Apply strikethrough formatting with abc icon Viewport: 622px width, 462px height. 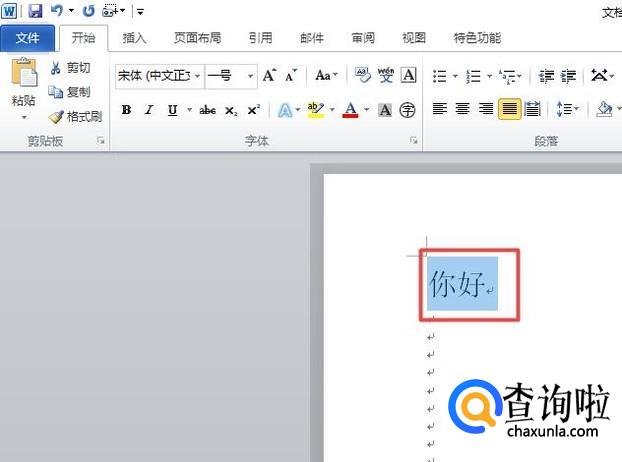[208, 110]
